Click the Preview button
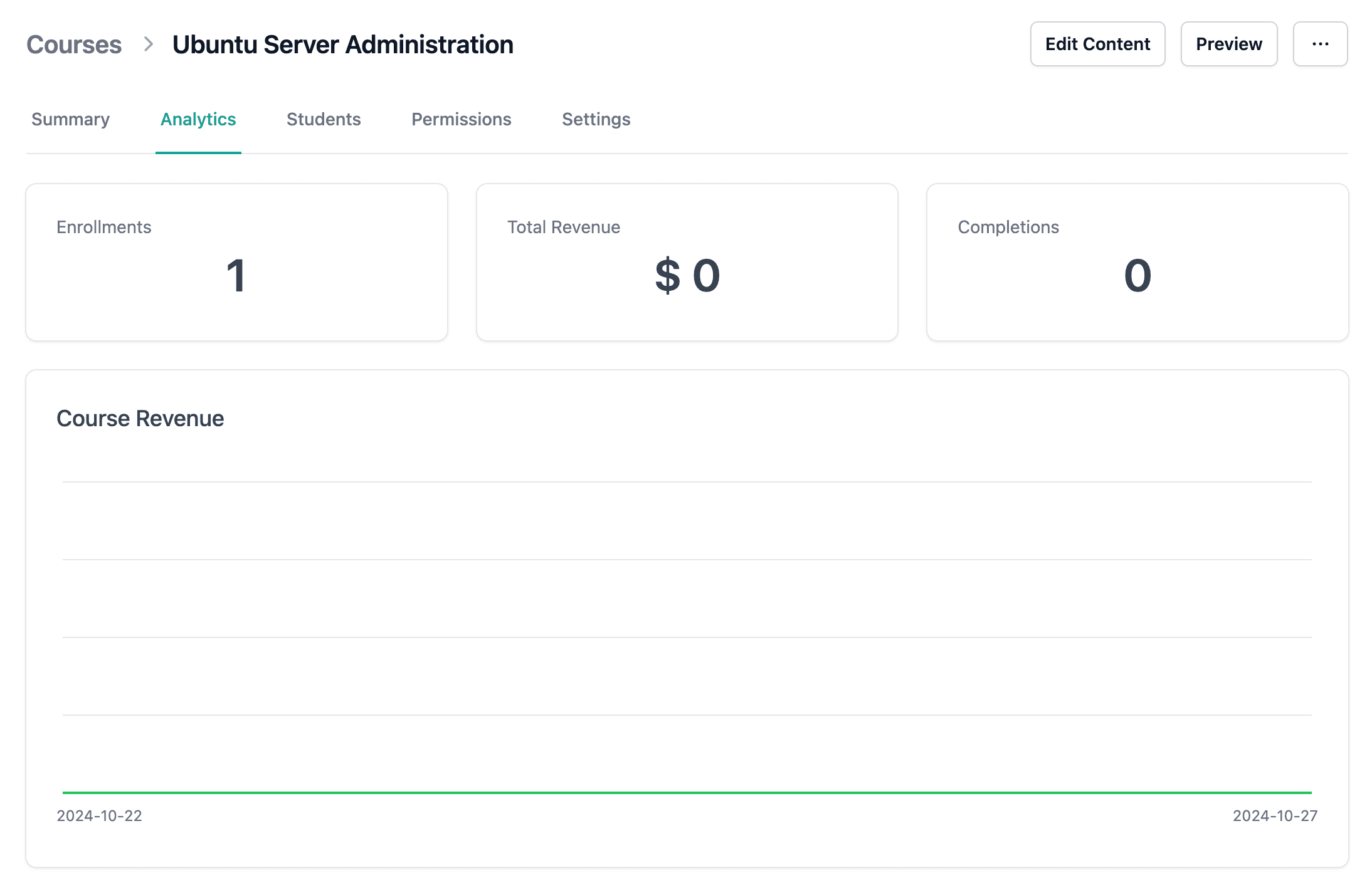Screen dimensions: 1372x895 1228,44
